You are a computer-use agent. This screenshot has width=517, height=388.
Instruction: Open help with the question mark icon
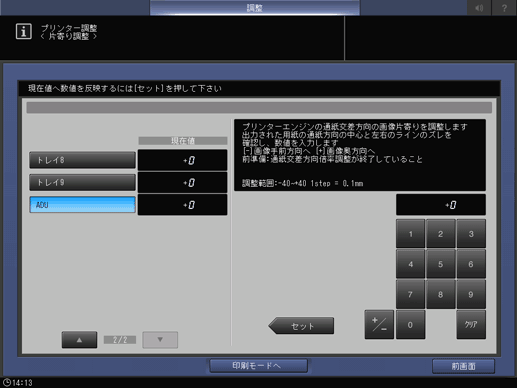(504, 8)
